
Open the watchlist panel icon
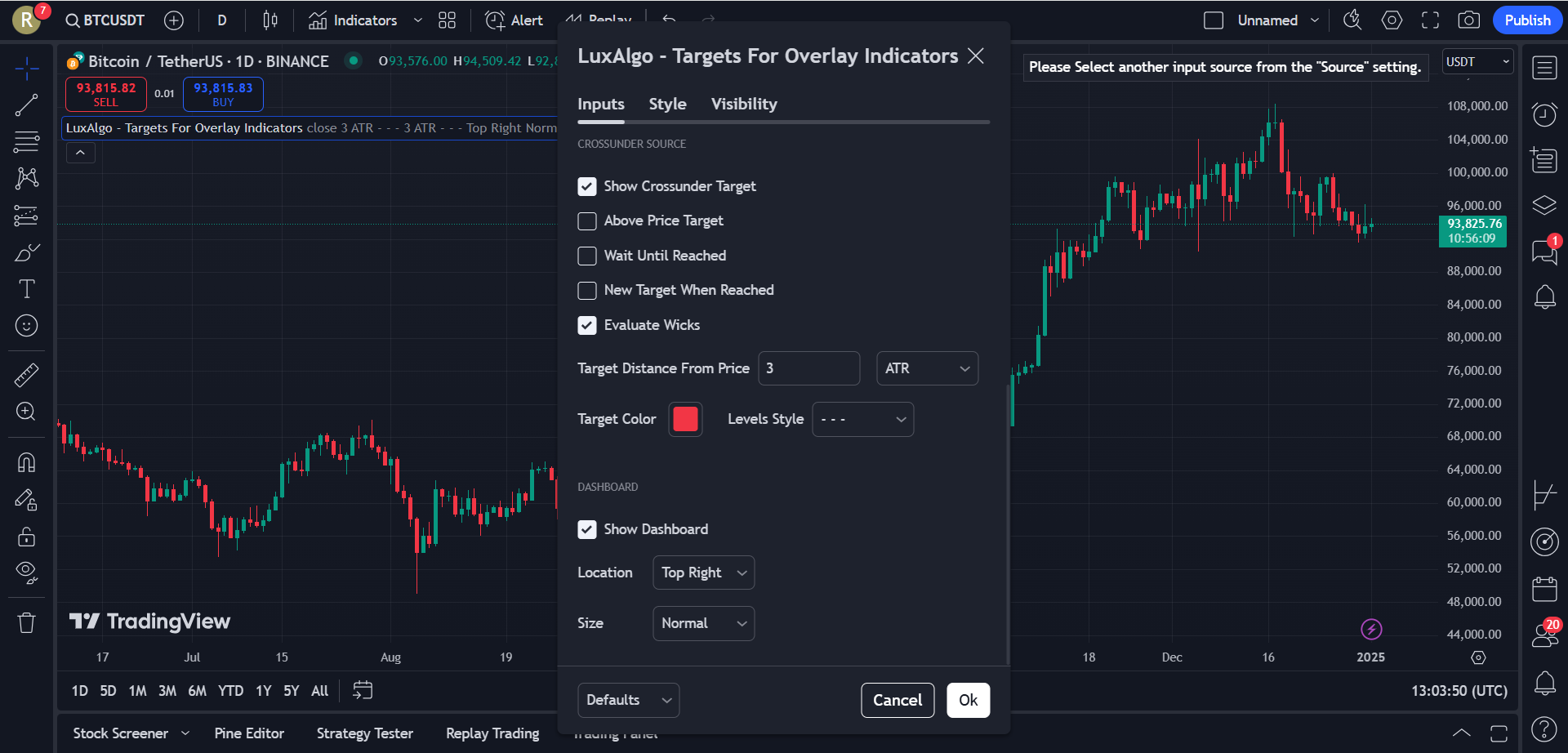point(1544,68)
